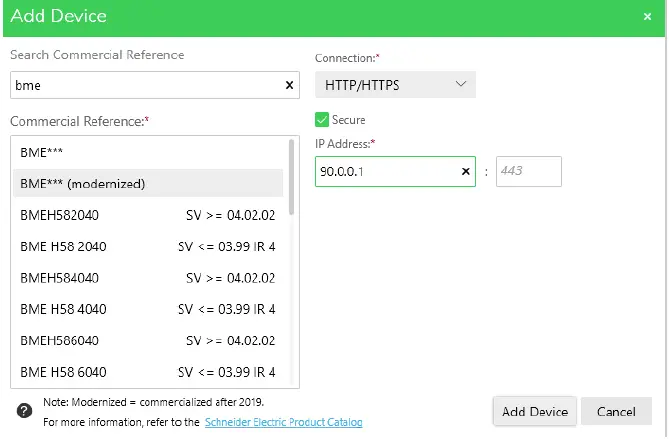Pick BME H58 6040 from the list
669x439 pixels.
click(148, 372)
